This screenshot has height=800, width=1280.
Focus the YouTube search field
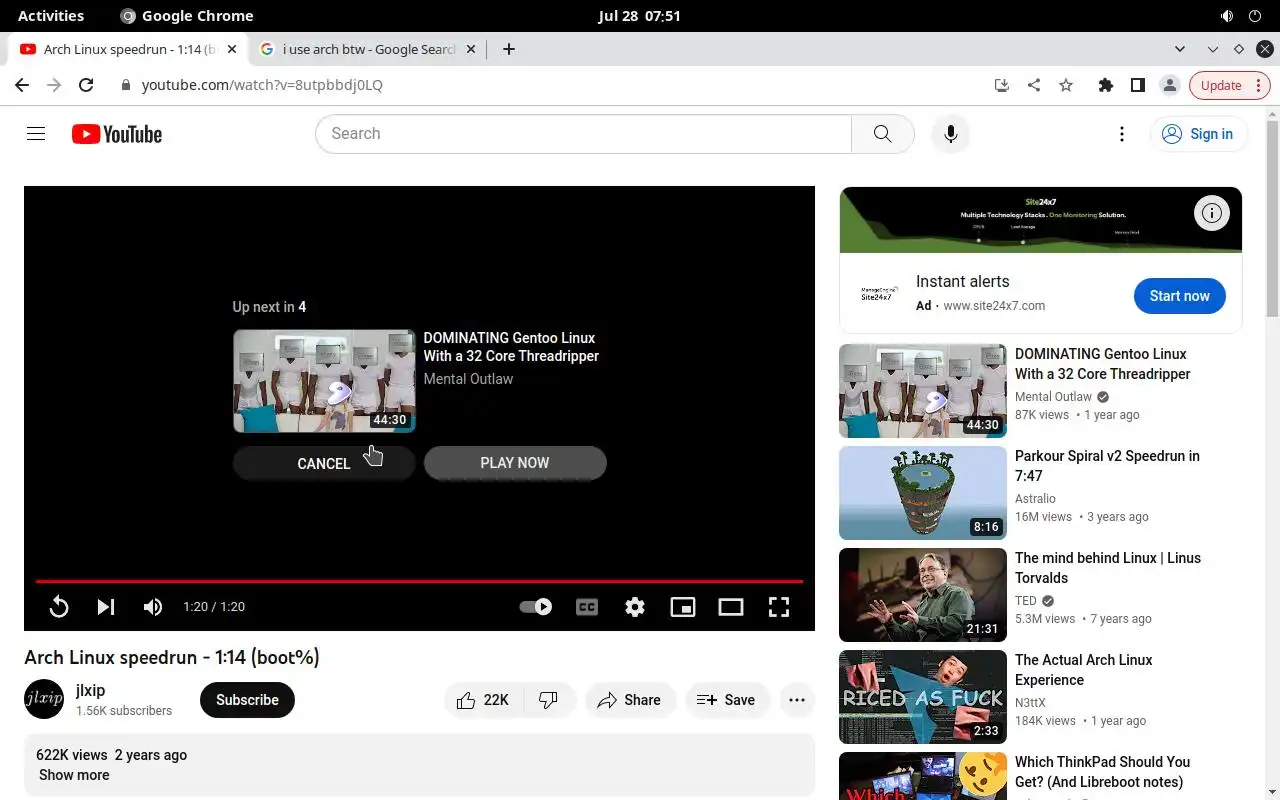click(583, 134)
